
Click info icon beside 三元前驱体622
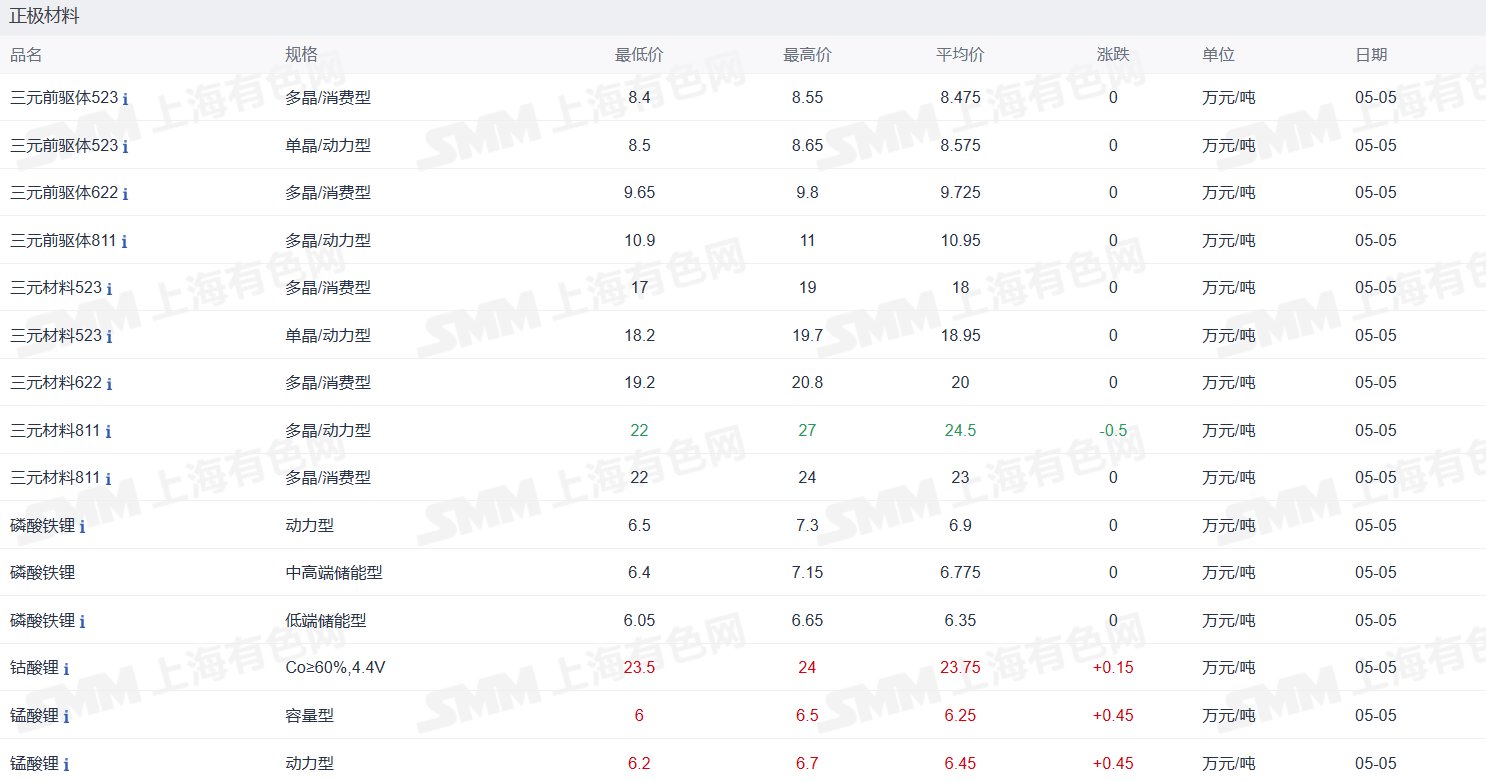(125, 194)
